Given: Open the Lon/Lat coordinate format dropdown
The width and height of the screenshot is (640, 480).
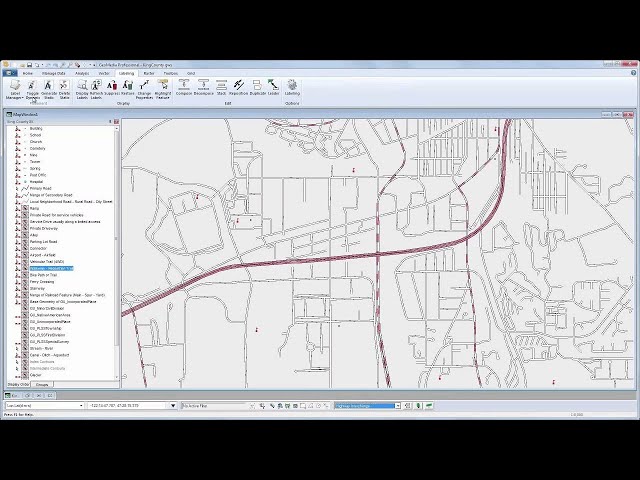Looking at the screenshot, I should [x=44, y=406].
